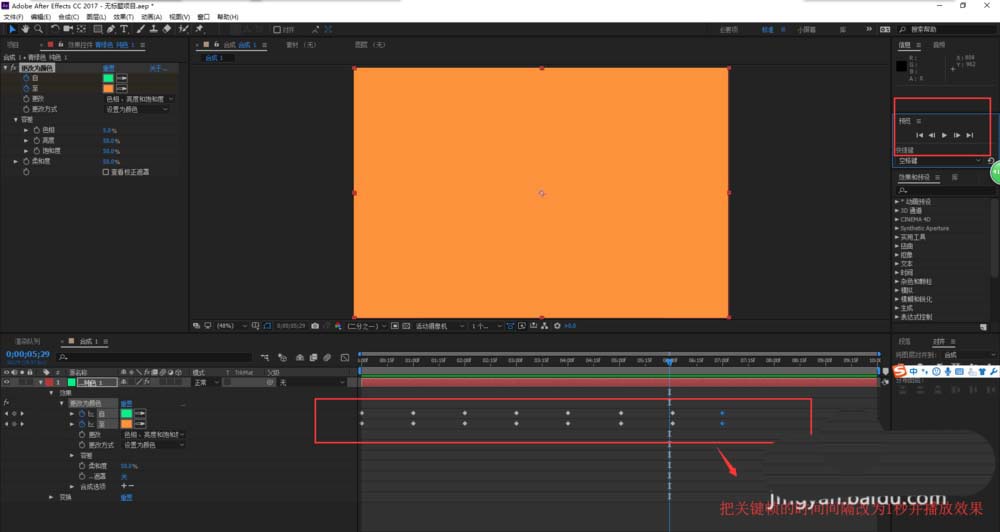Jump to first frame in Preview panel

(x=919, y=135)
